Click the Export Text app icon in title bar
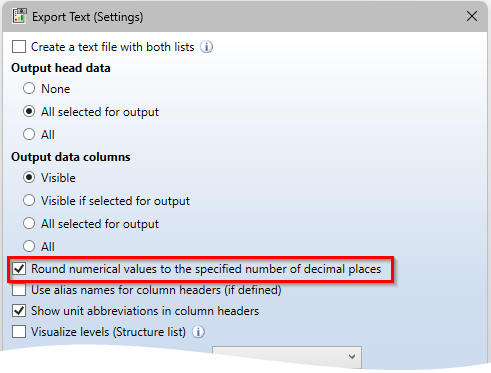This screenshot has height=373, width=491. (19, 16)
